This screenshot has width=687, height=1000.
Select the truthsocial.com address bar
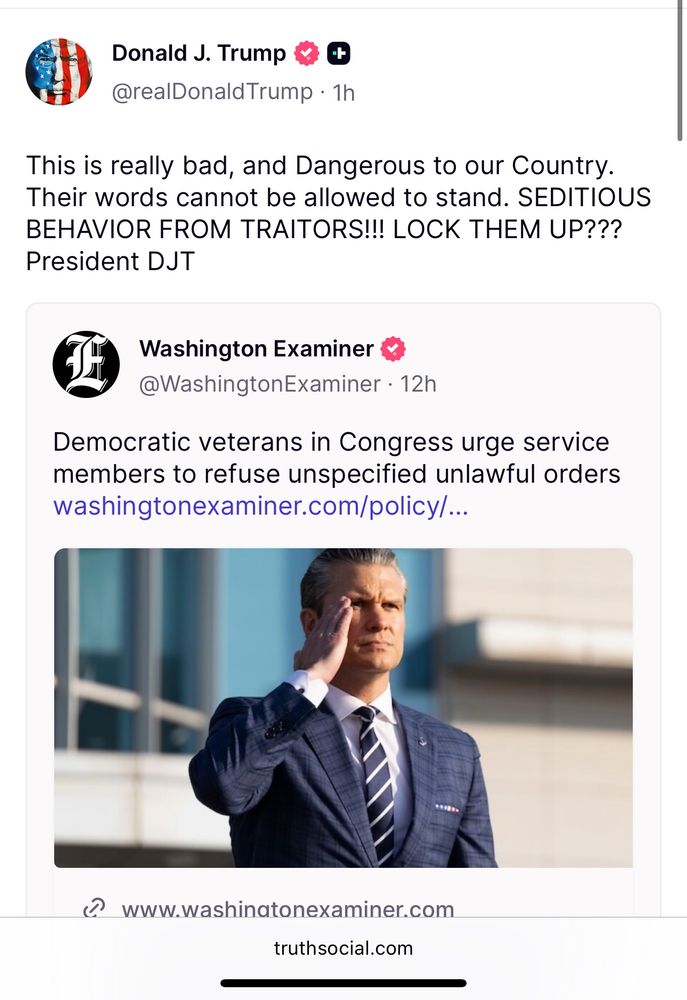point(343,948)
